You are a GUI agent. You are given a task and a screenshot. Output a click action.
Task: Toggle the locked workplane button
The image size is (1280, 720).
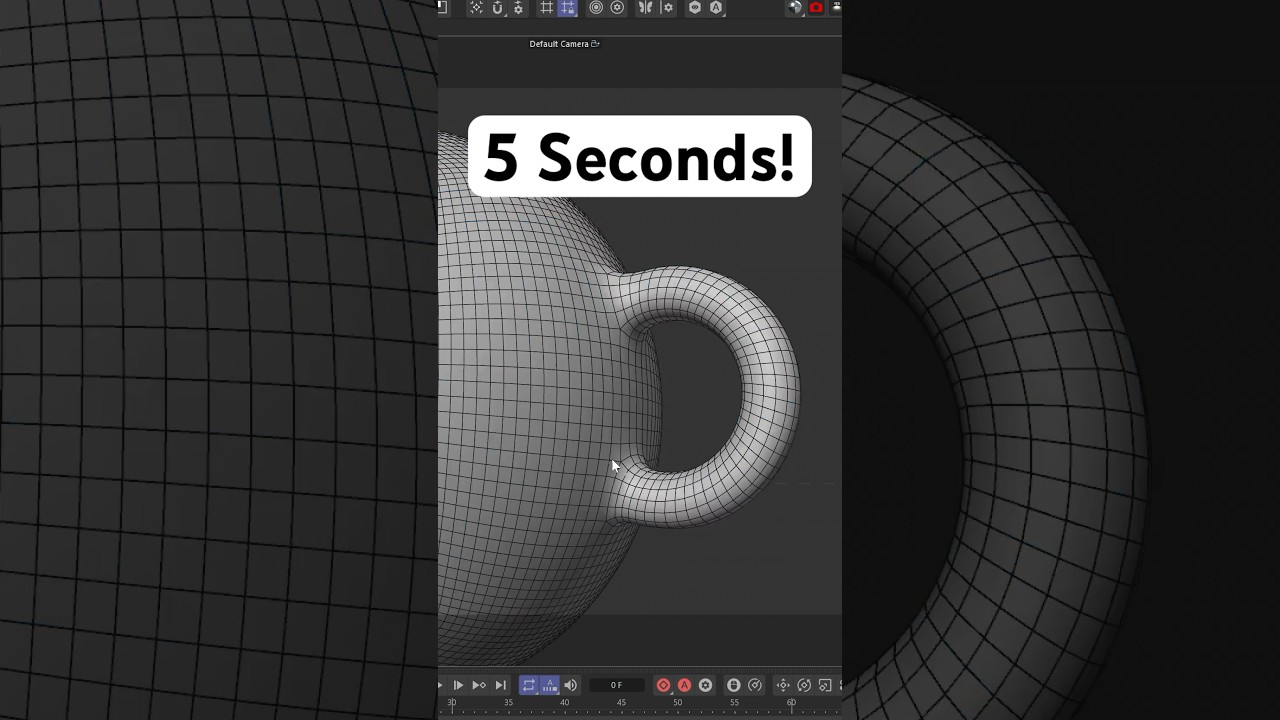pyautogui.click(x=568, y=8)
